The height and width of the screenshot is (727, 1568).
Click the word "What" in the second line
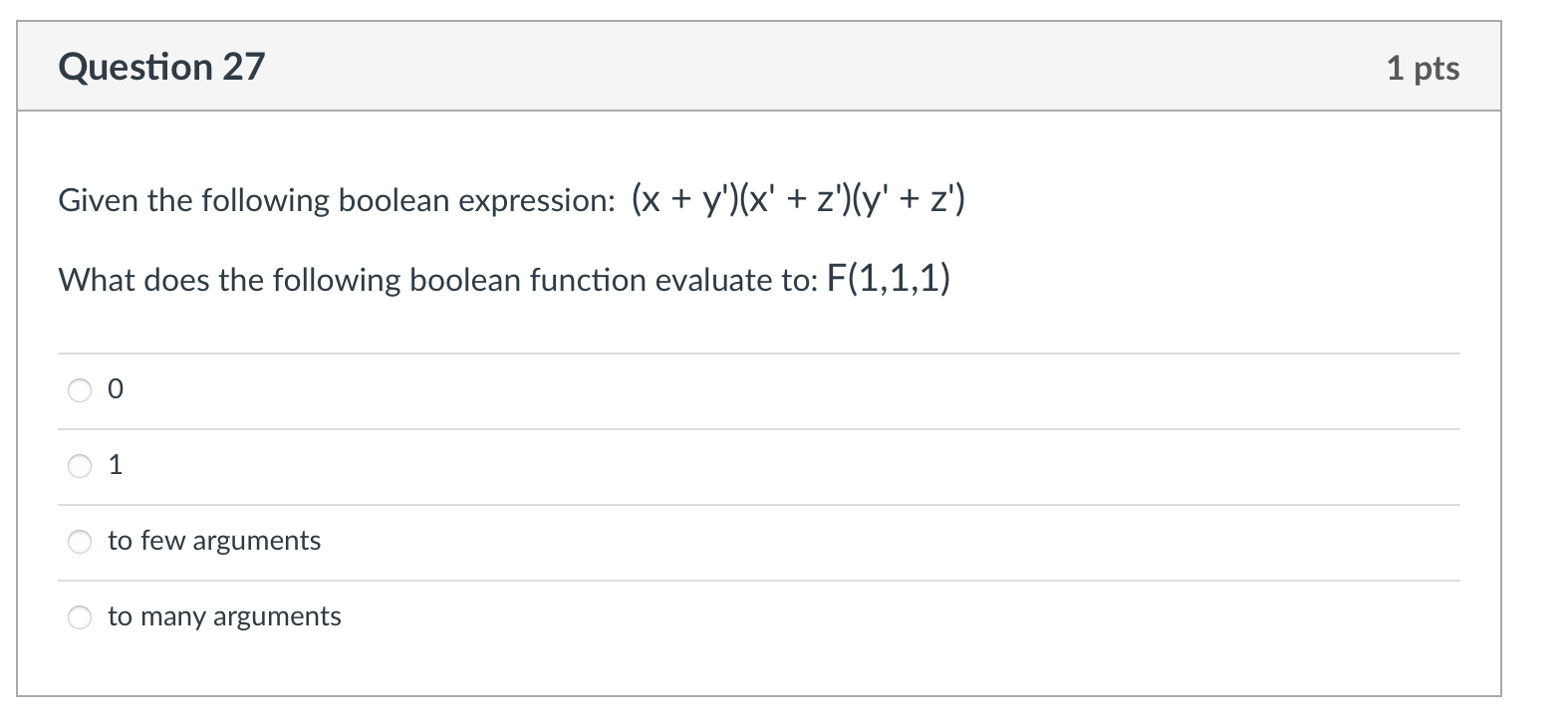(x=97, y=280)
